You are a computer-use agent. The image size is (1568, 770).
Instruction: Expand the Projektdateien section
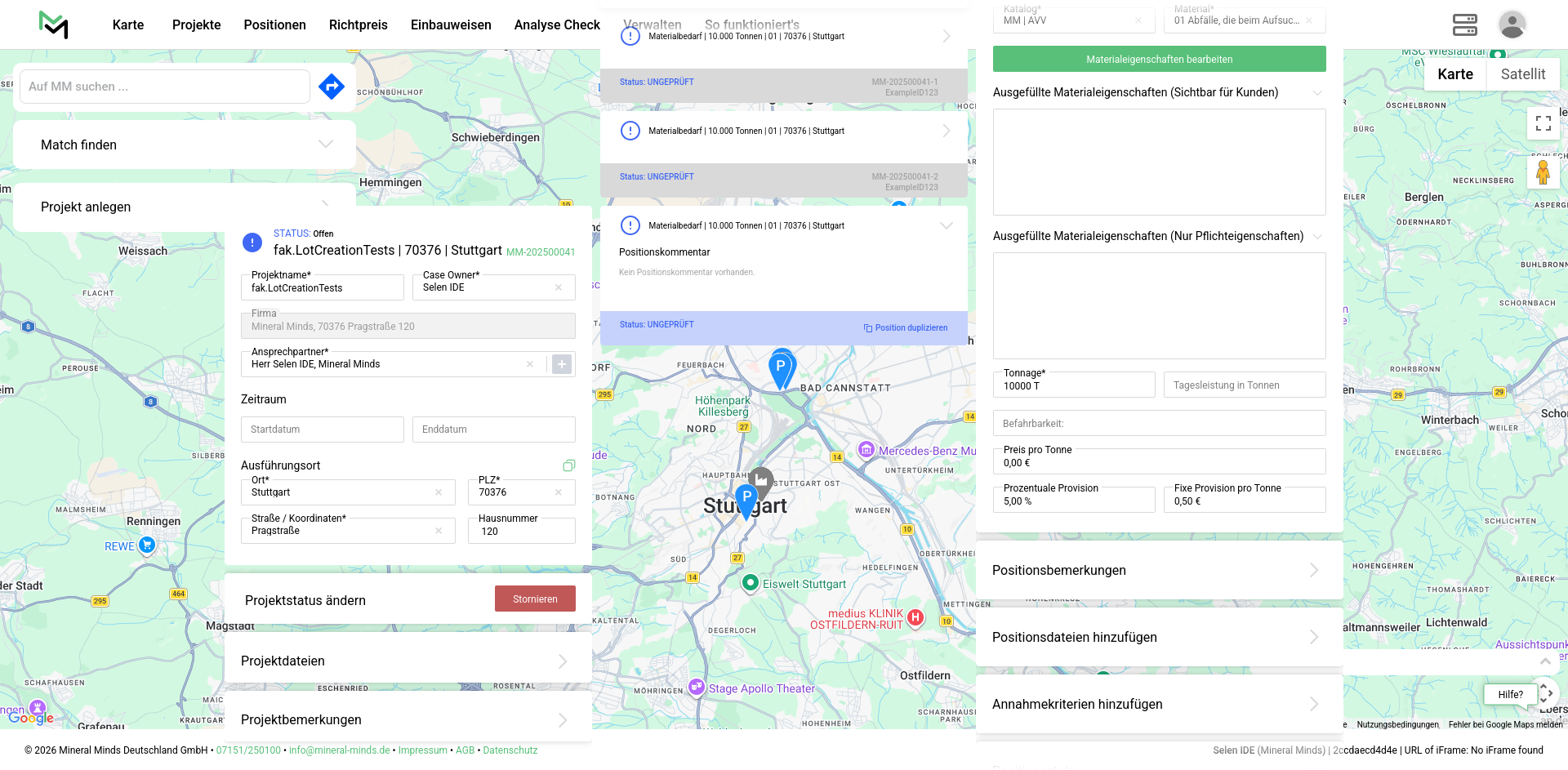(563, 661)
